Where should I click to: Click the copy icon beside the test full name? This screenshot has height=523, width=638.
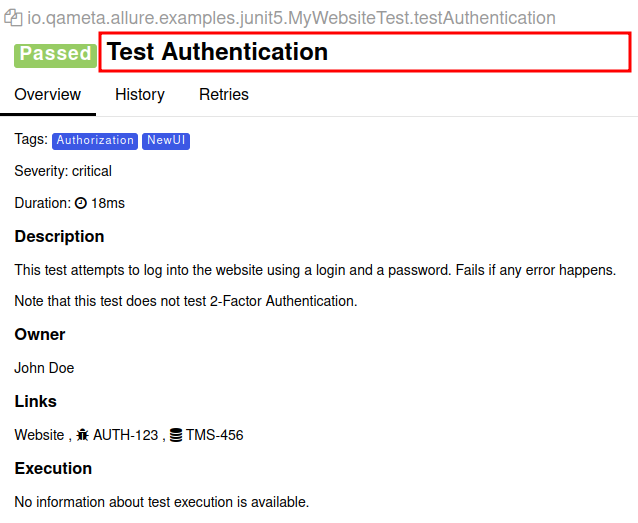[x=14, y=18]
